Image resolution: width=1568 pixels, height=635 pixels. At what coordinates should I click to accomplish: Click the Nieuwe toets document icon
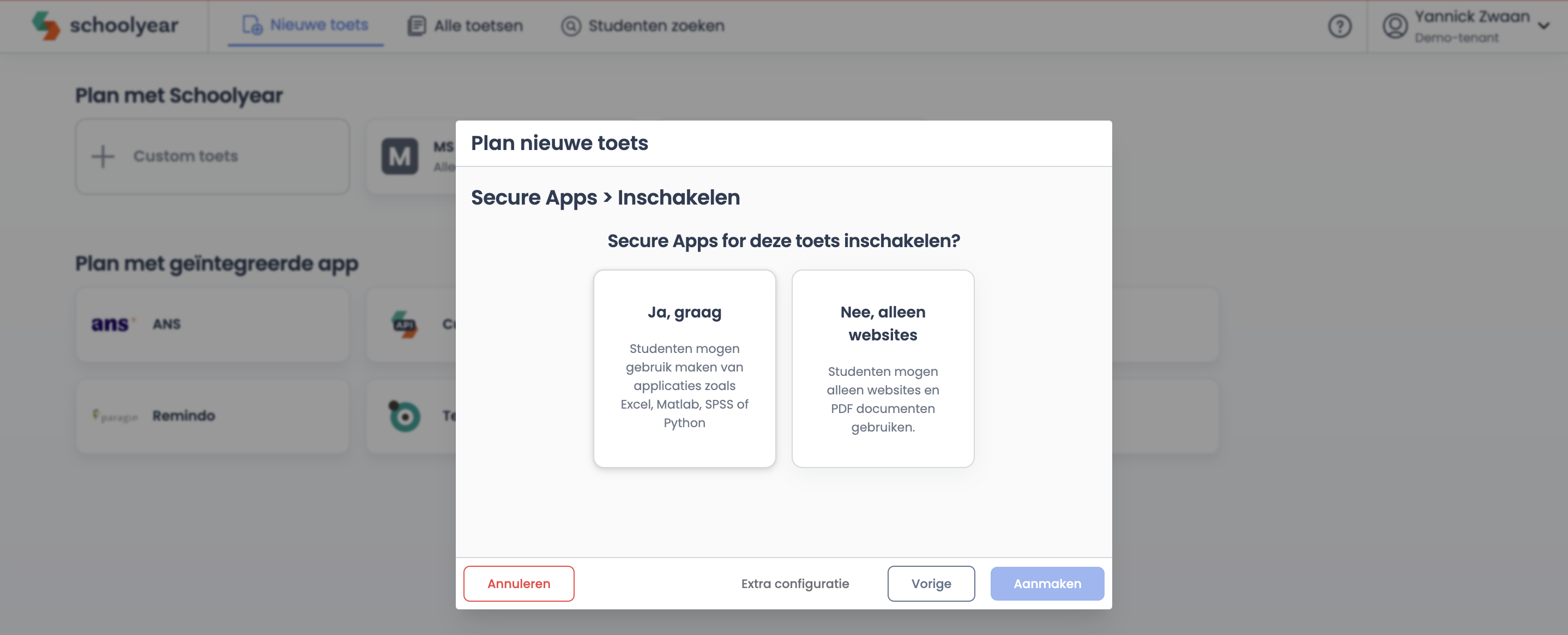coord(252,25)
